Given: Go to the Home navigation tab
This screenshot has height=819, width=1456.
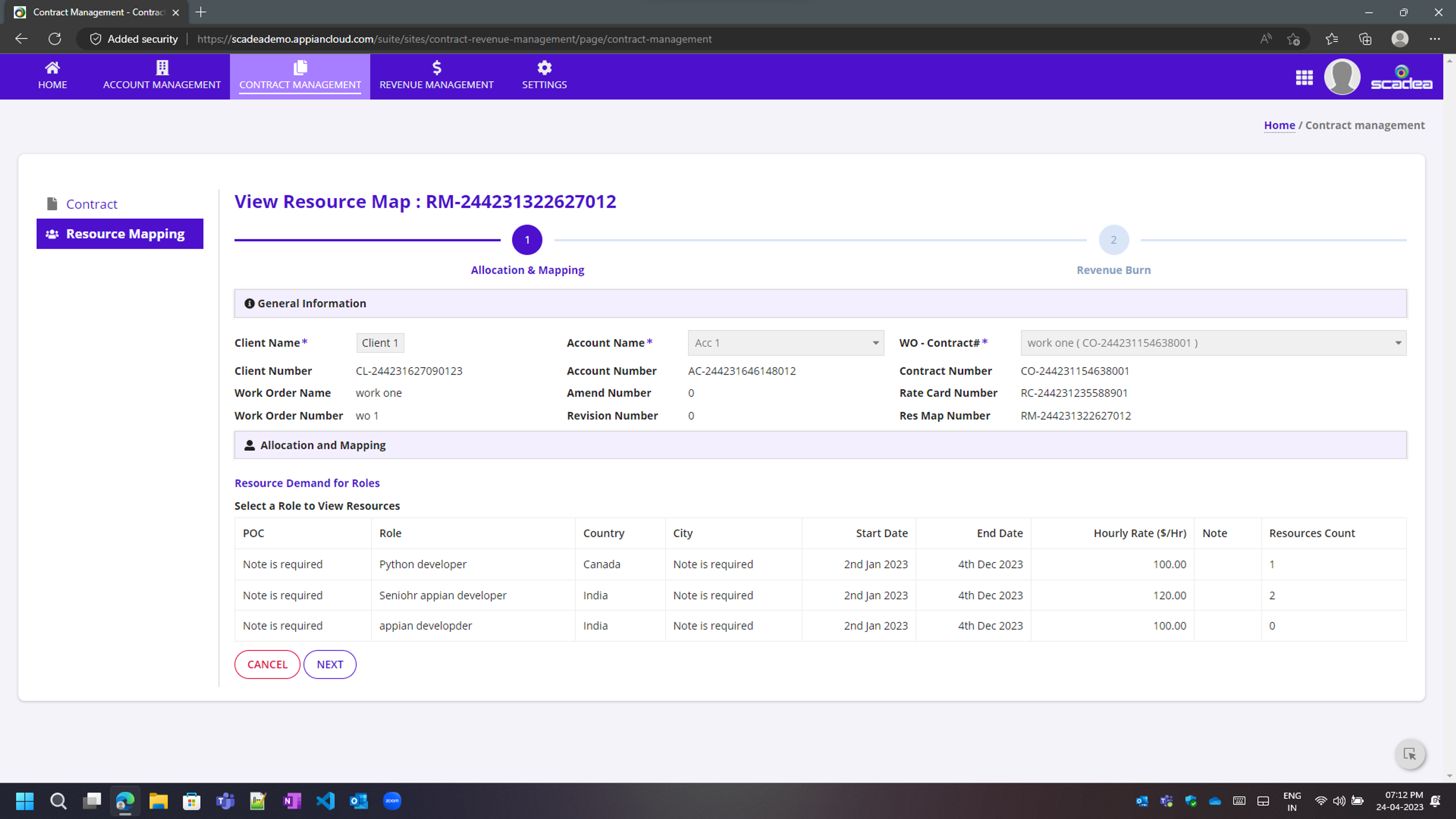Looking at the screenshot, I should point(52,76).
